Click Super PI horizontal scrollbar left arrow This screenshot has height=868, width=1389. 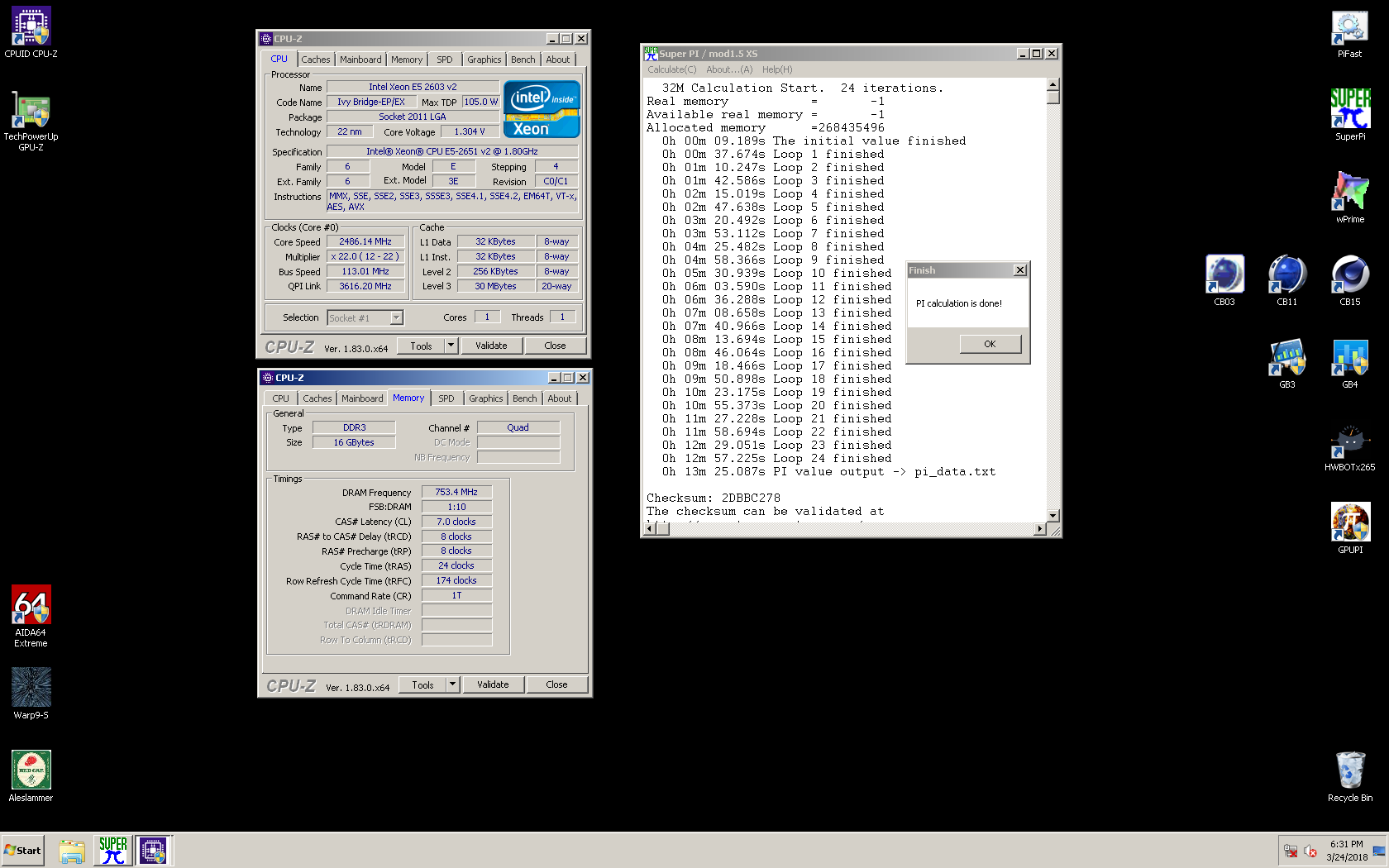[x=651, y=528]
